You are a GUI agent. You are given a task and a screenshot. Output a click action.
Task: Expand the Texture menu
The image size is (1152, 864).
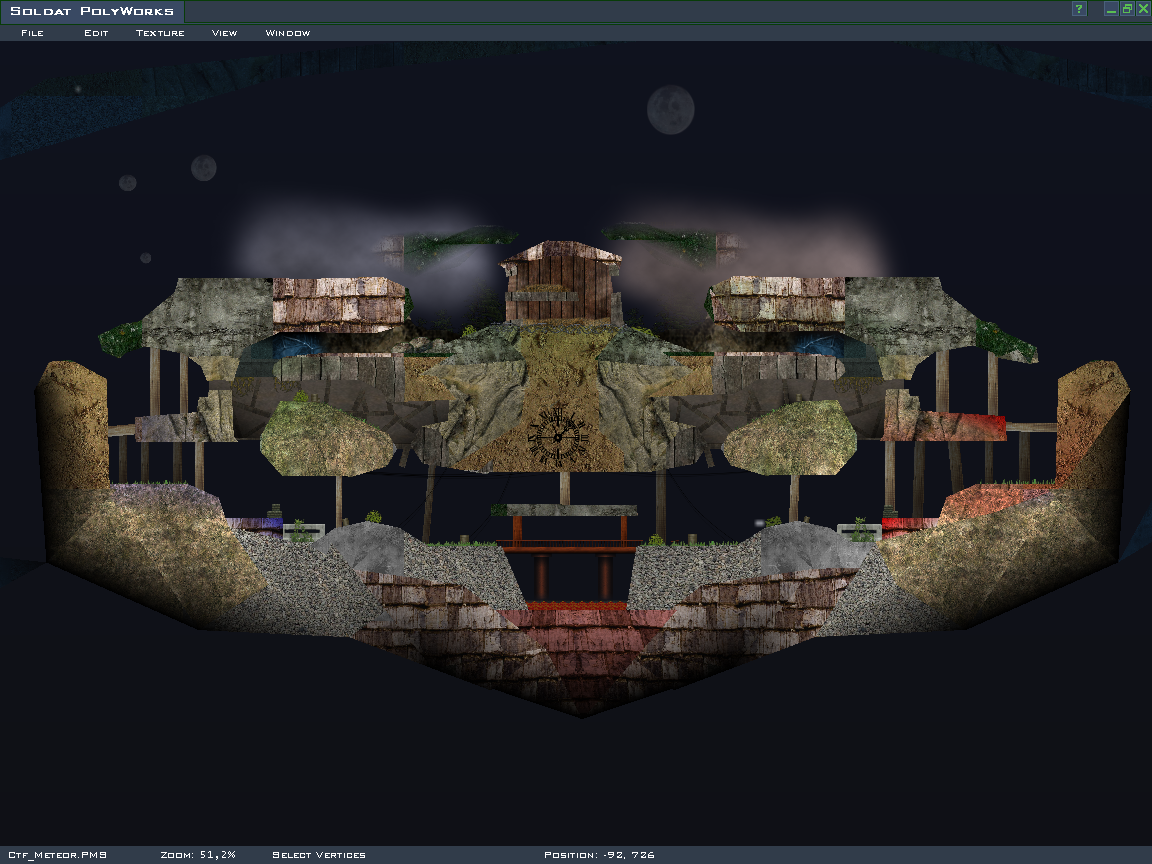160,33
